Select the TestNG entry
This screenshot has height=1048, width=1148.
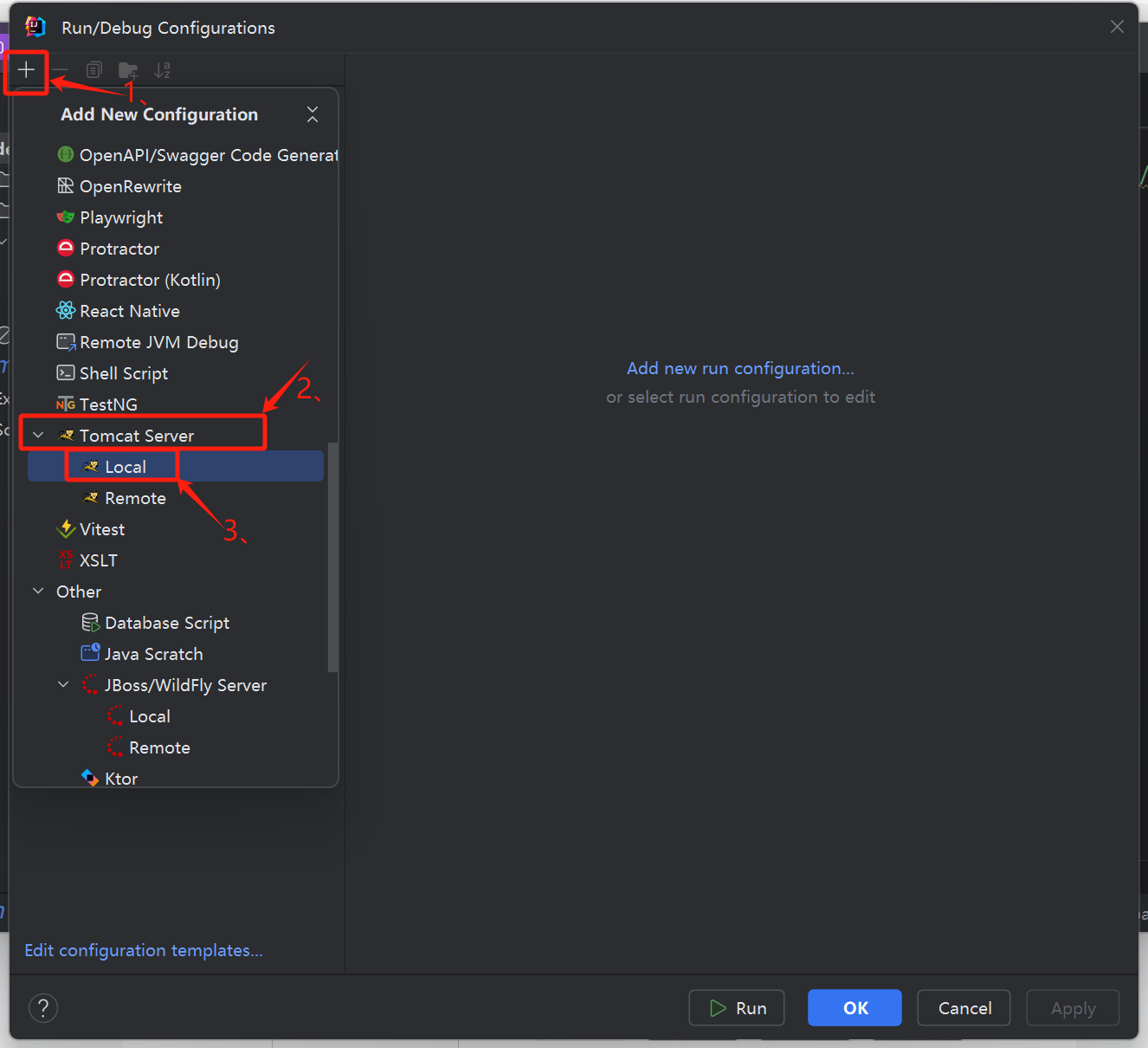tap(176, 404)
